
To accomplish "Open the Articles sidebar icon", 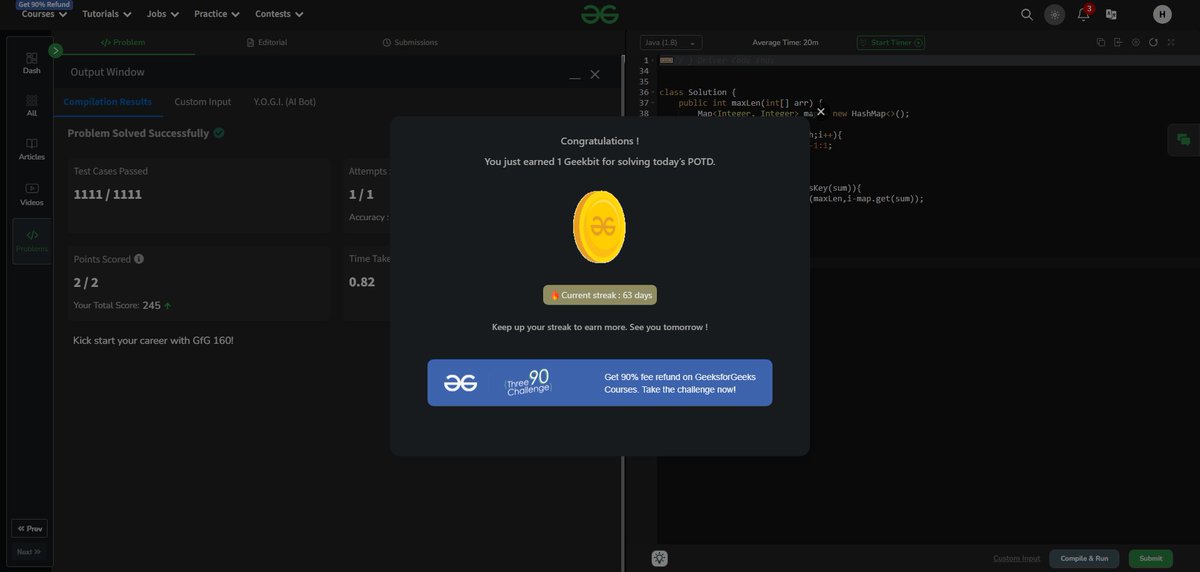I will coord(32,149).
